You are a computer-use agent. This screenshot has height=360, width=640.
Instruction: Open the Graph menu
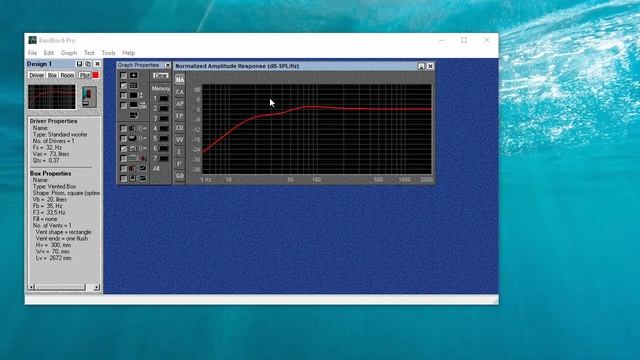coord(69,53)
